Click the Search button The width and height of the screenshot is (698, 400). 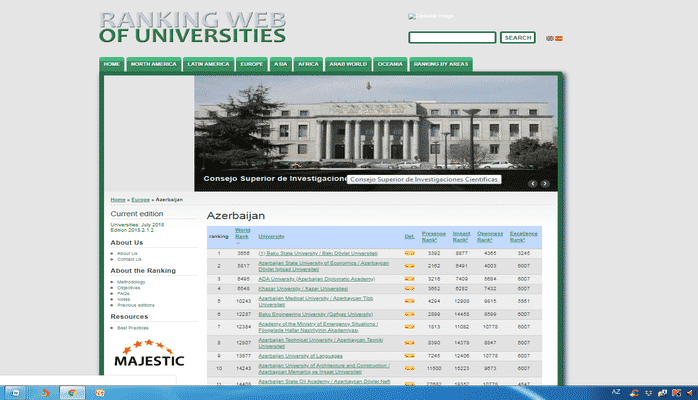(518, 38)
